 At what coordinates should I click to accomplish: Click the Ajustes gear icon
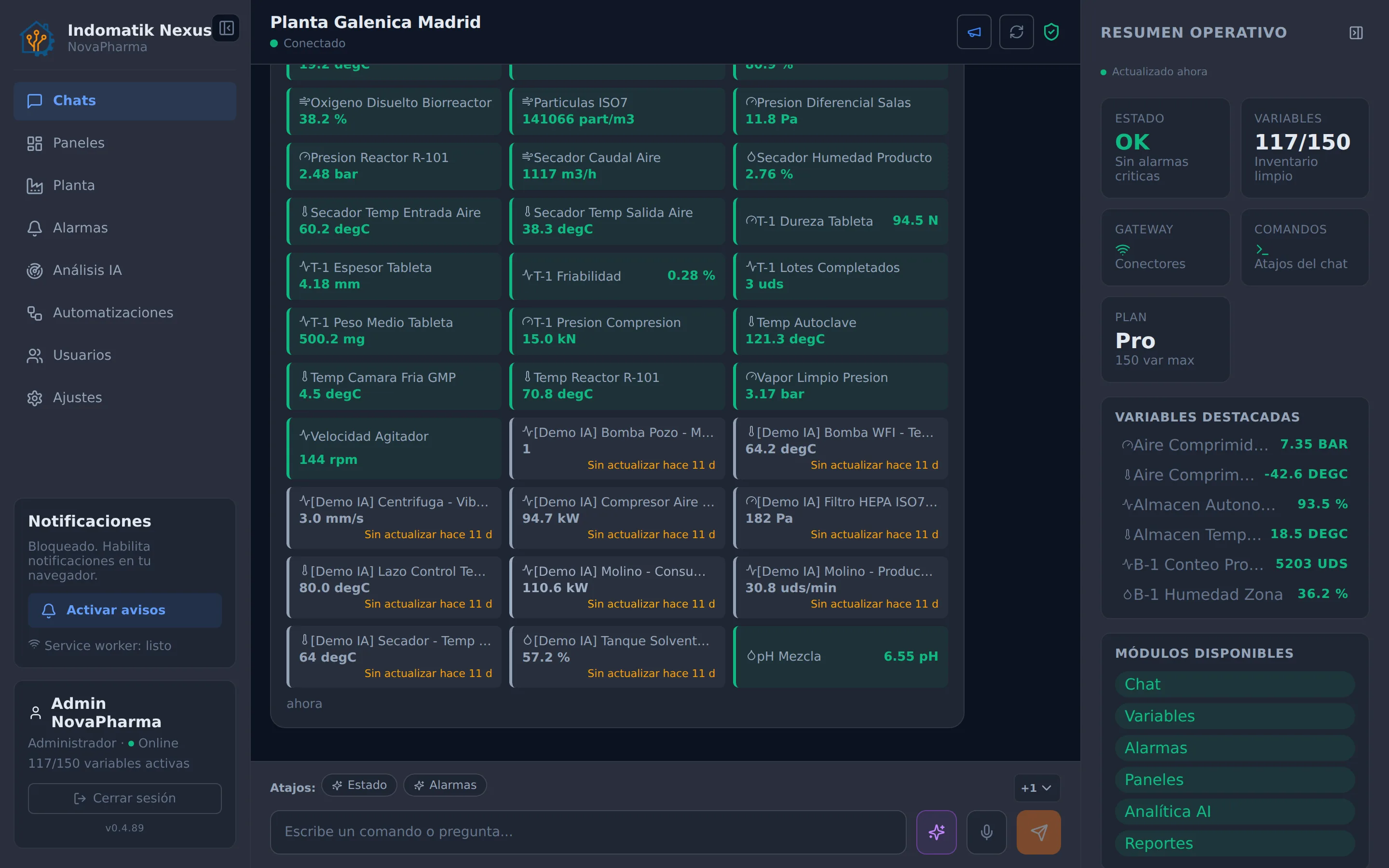(34, 398)
